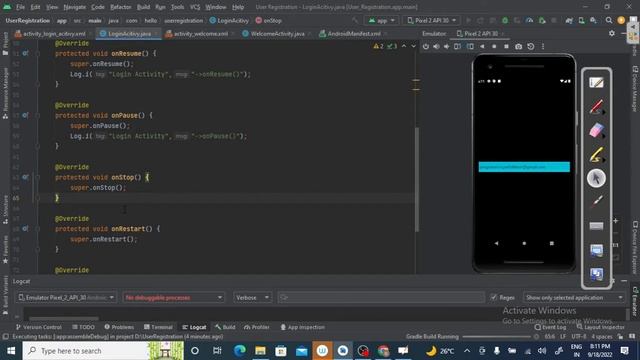Open File Explorer from the taskbar
640x360 pixels.
point(260,351)
